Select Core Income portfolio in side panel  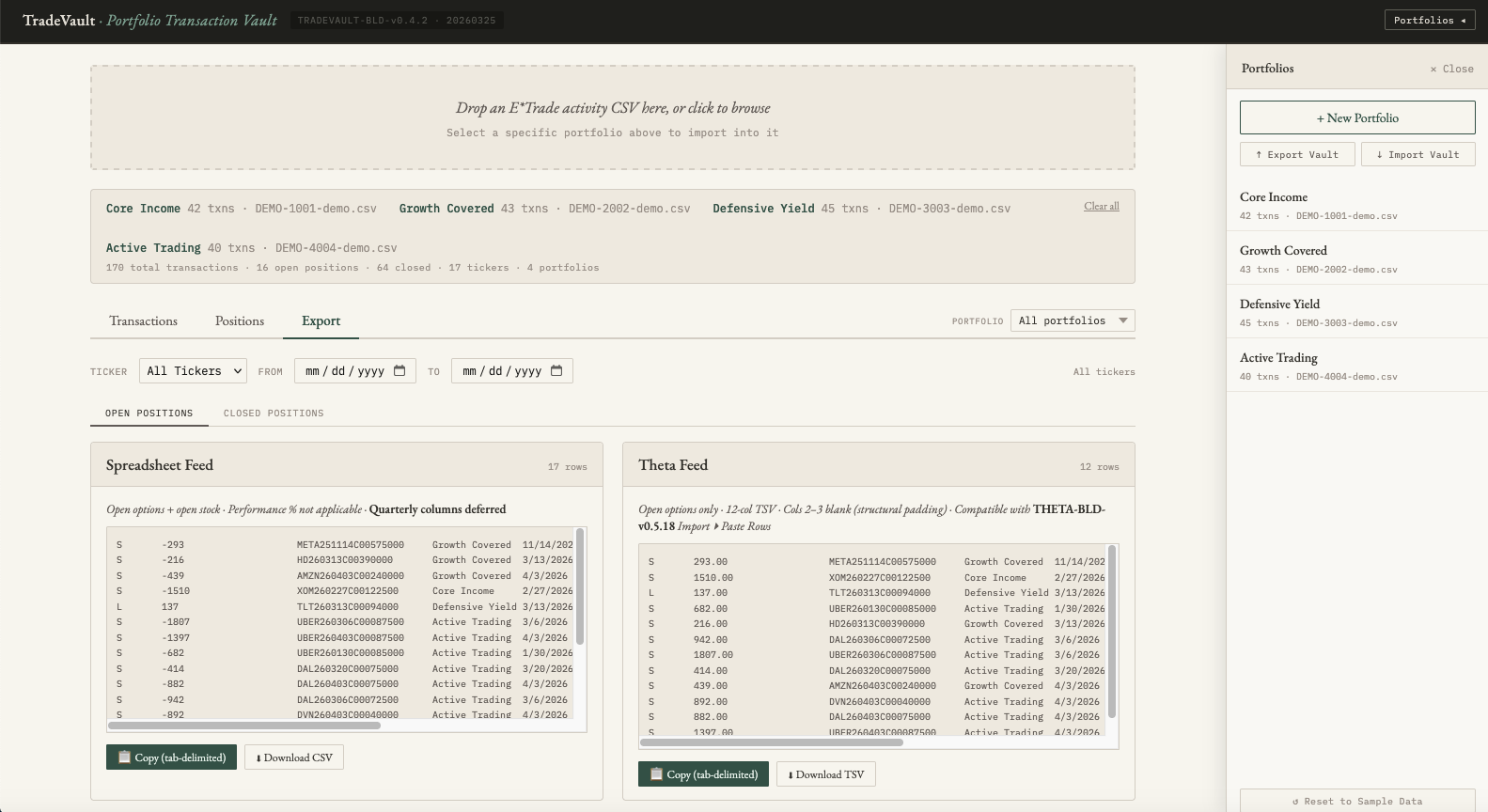click(x=1356, y=205)
